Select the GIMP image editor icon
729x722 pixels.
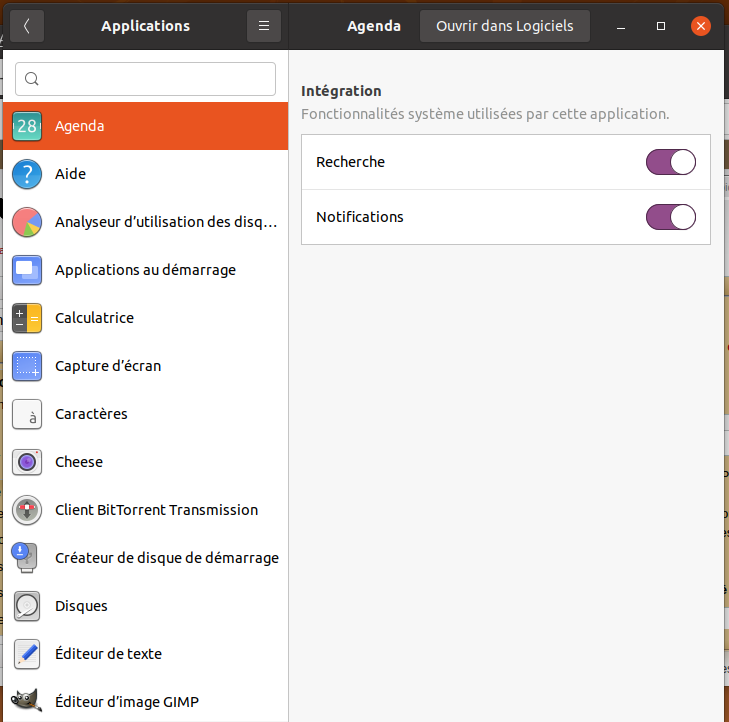tap(27, 701)
